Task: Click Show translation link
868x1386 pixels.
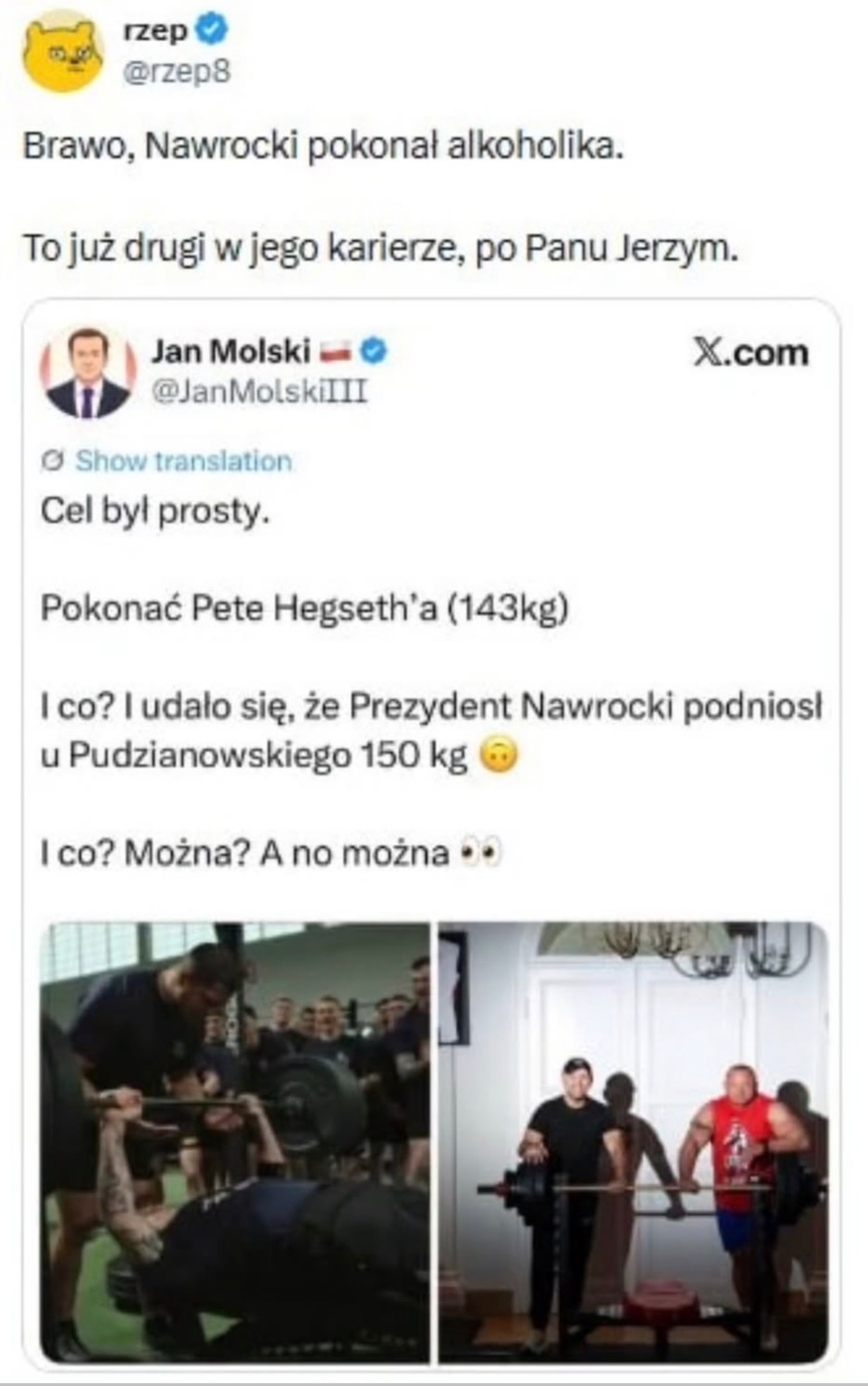Action: click(x=183, y=461)
